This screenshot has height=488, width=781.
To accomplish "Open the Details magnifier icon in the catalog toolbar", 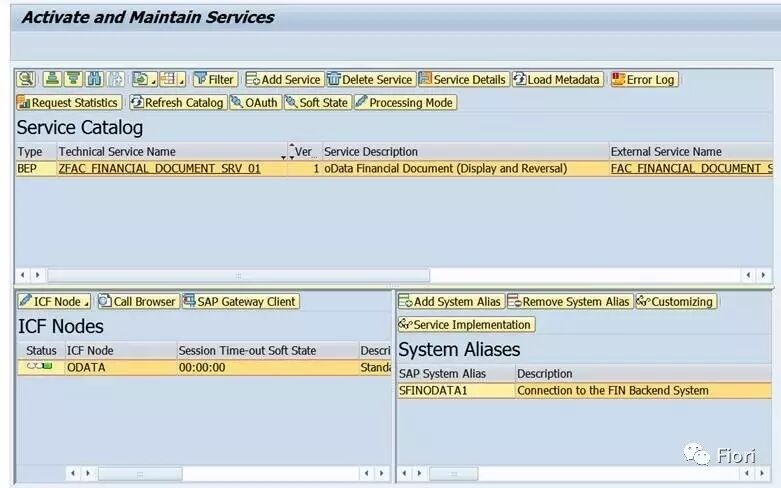I will tap(26, 79).
